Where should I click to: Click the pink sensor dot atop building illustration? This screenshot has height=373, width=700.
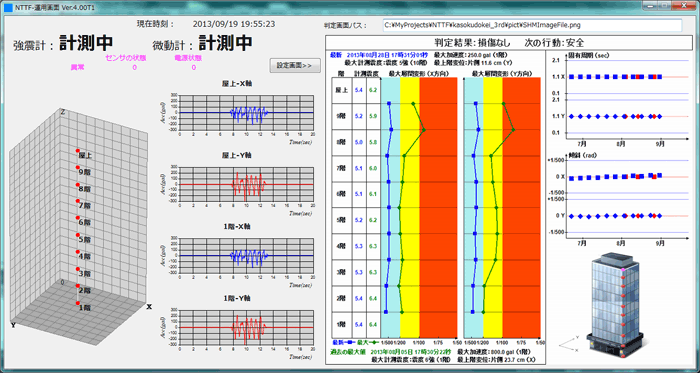(x=623, y=270)
